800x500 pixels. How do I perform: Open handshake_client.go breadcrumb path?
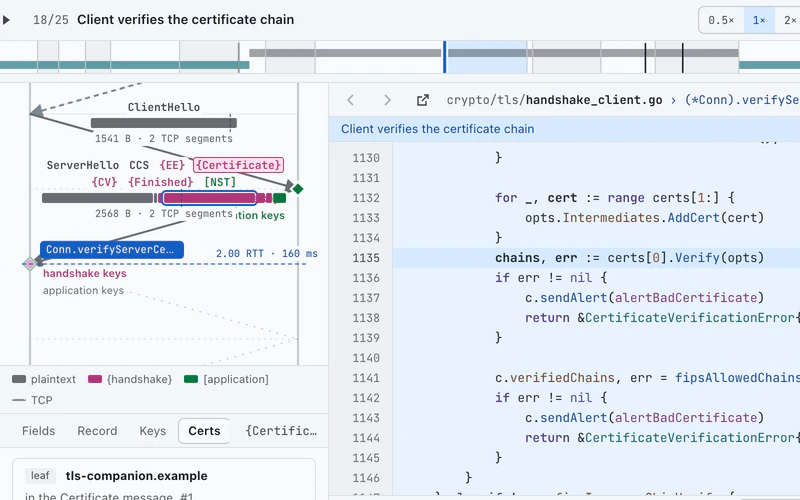(x=554, y=100)
